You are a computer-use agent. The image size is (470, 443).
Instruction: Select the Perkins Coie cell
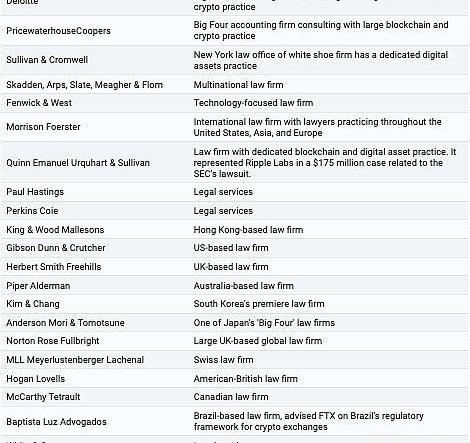(x=32, y=211)
